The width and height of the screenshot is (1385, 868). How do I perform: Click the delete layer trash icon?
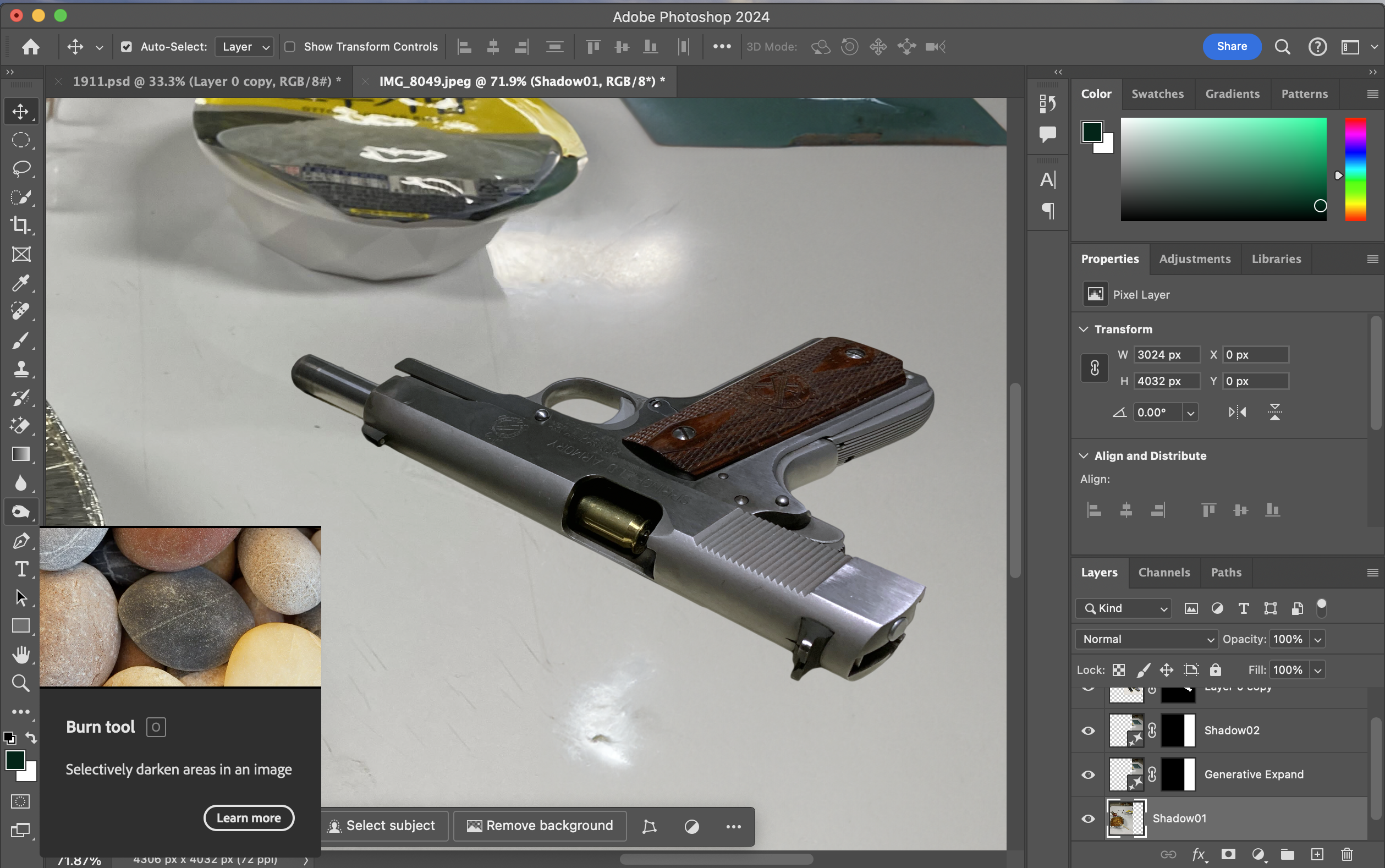click(1347, 854)
